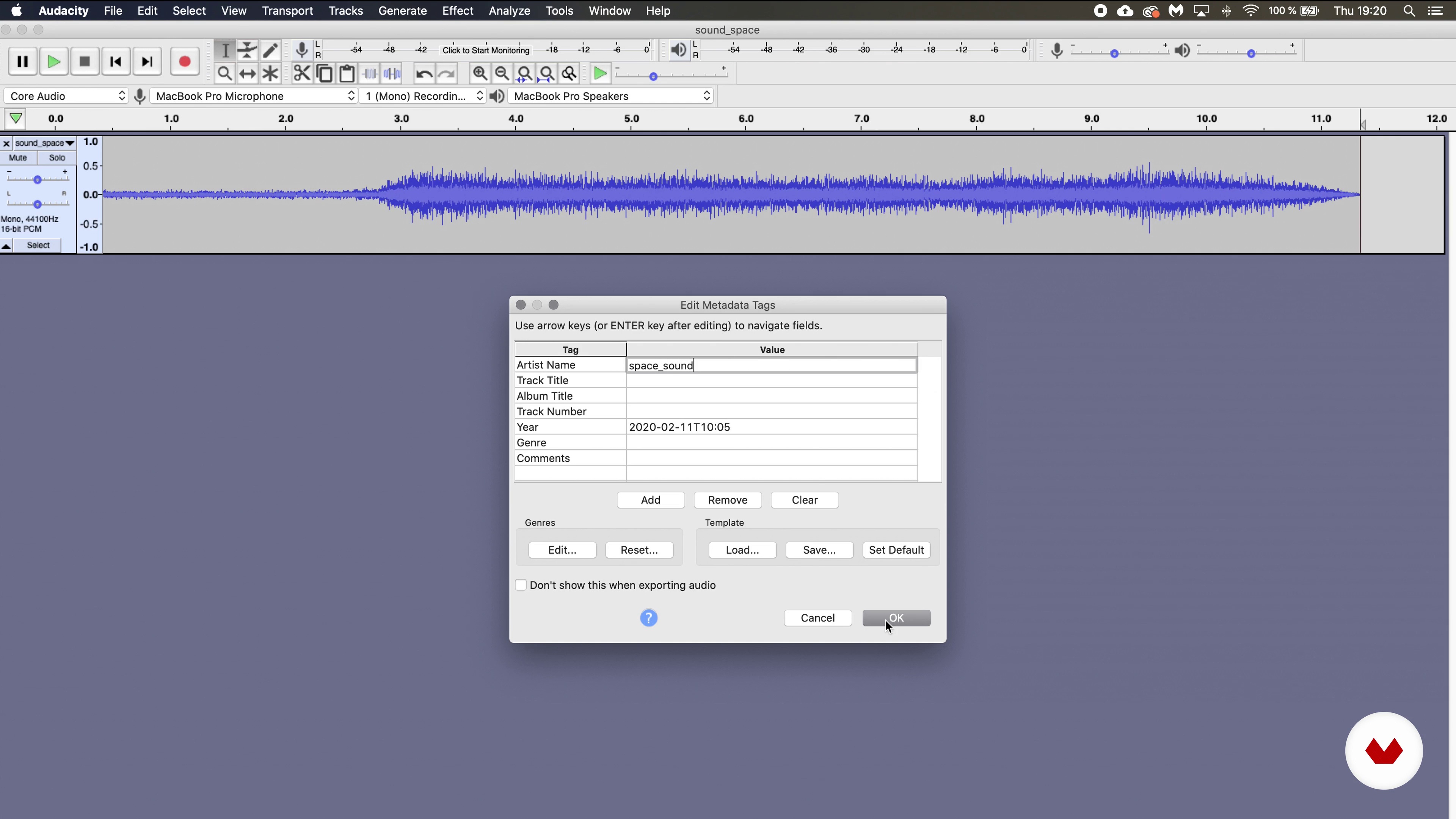
Task: Click the Genres Reset... button
Action: (639, 550)
